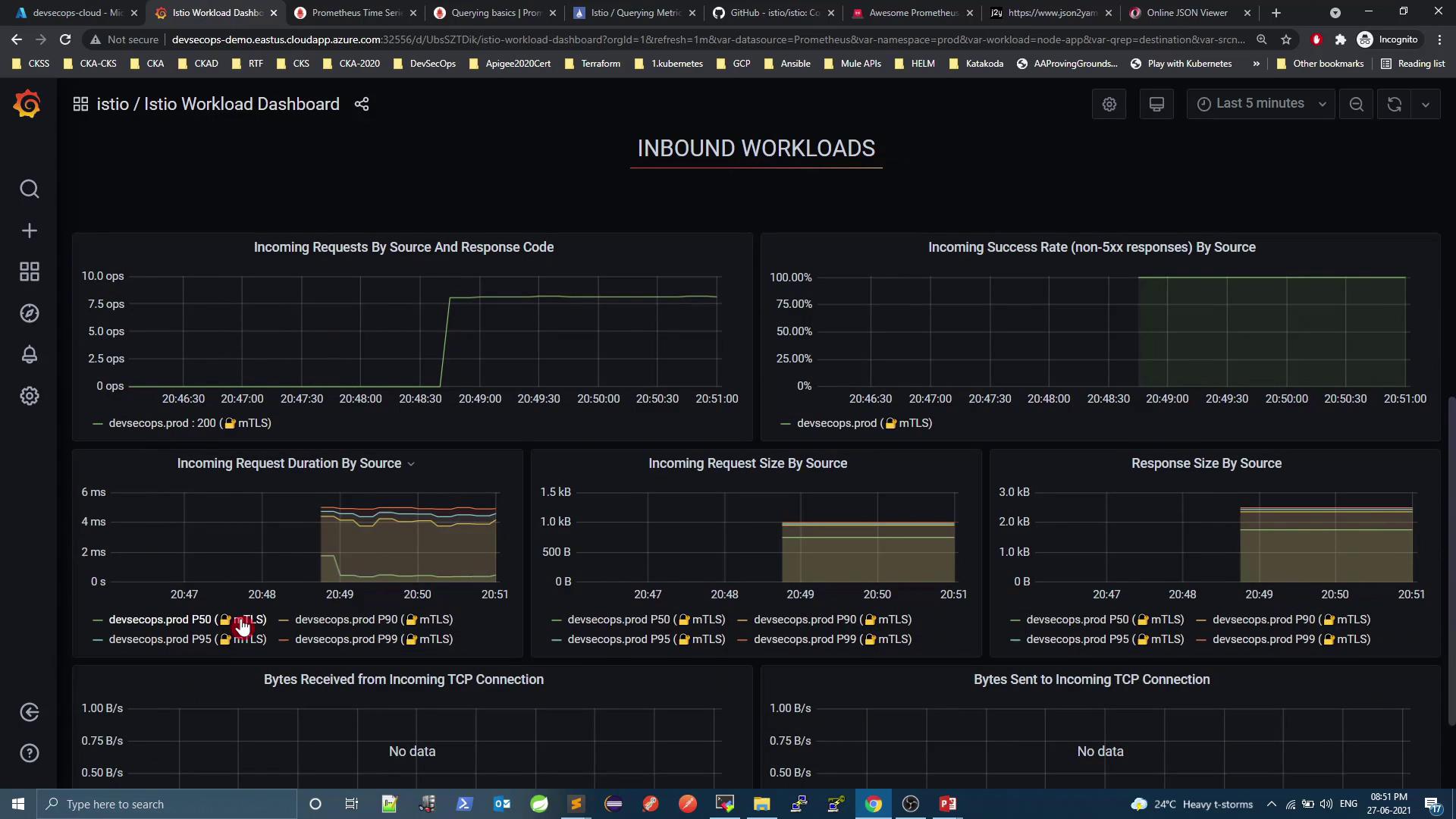Open the Configuration gear in sidebar
The height and width of the screenshot is (819, 1456).
point(29,396)
